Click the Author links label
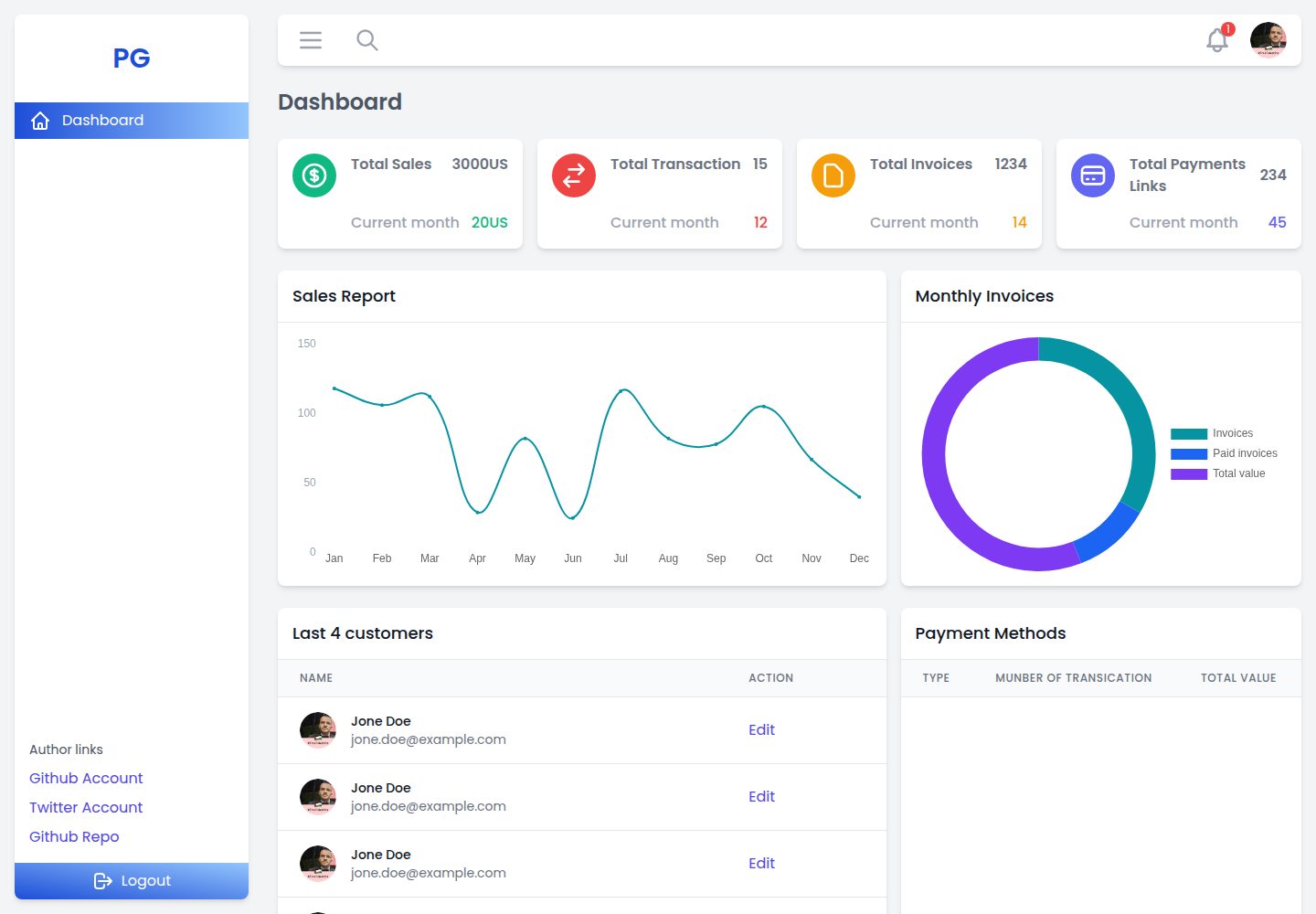1316x914 pixels. point(66,749)
